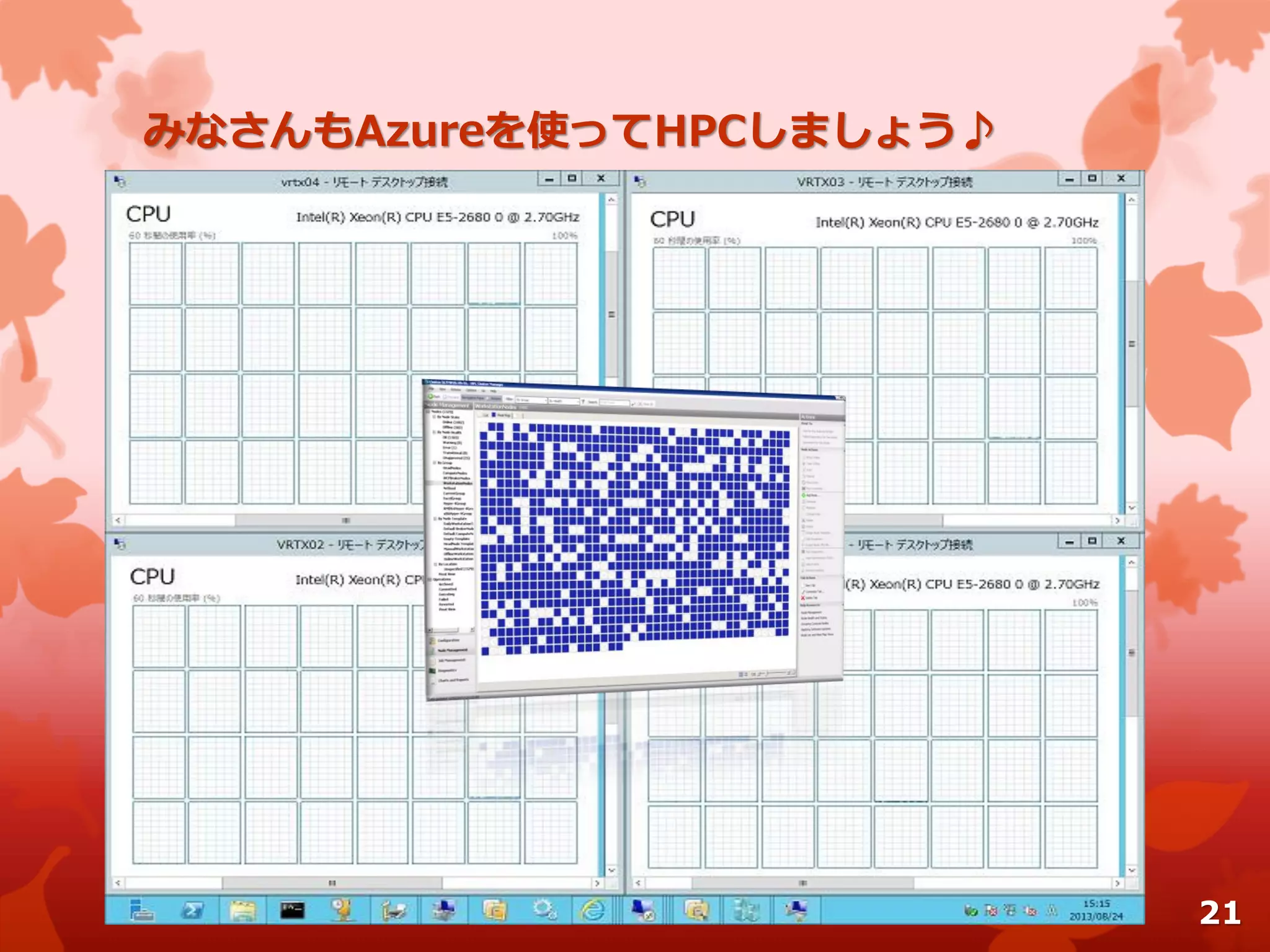Open the File menu in HPC Cluster Manager
Viewport: 1270px width, 952px height.
(432, 389)
